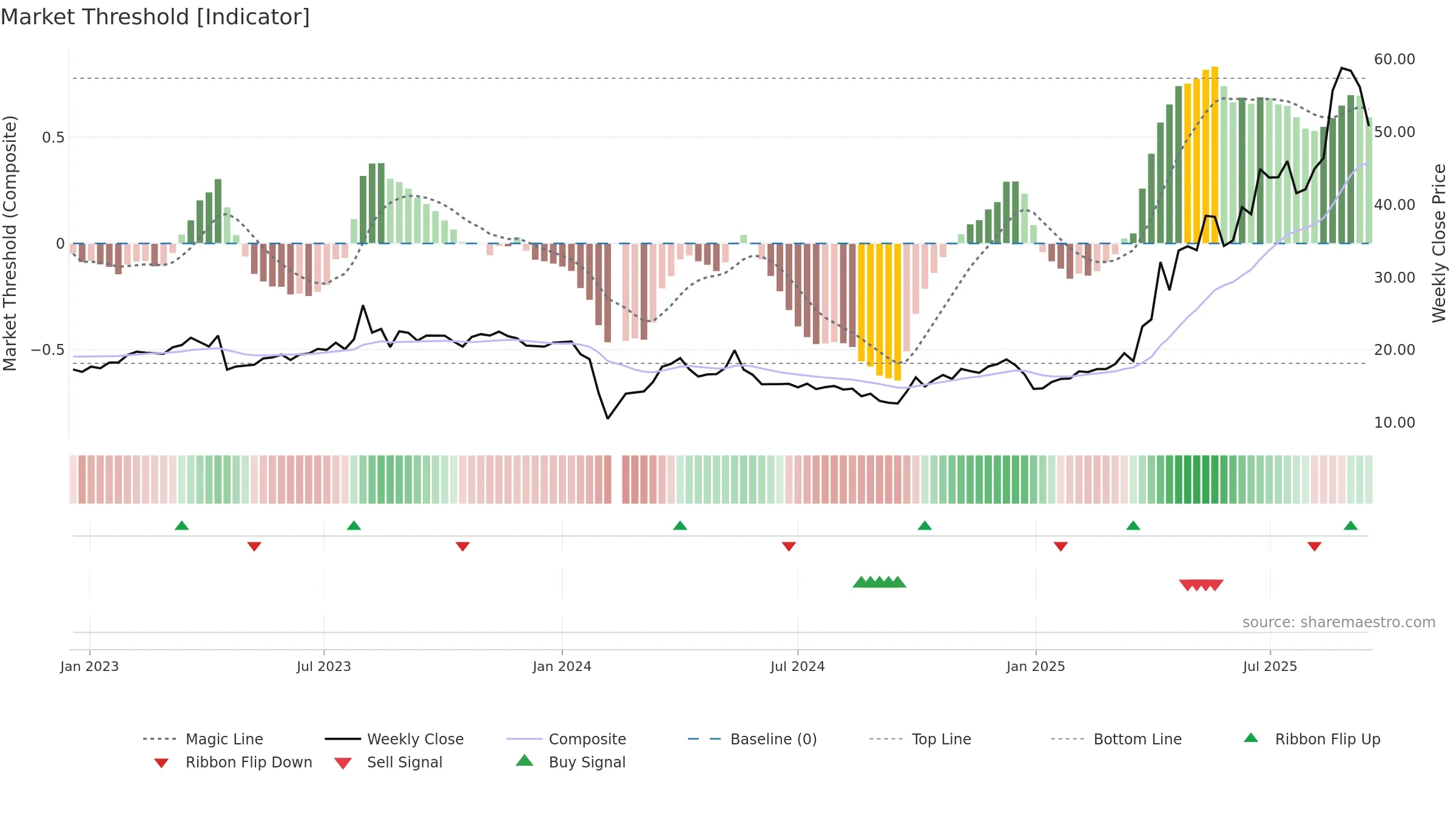
Task: Click the red Sell Signal triangle cluster
Action: 1201,585
